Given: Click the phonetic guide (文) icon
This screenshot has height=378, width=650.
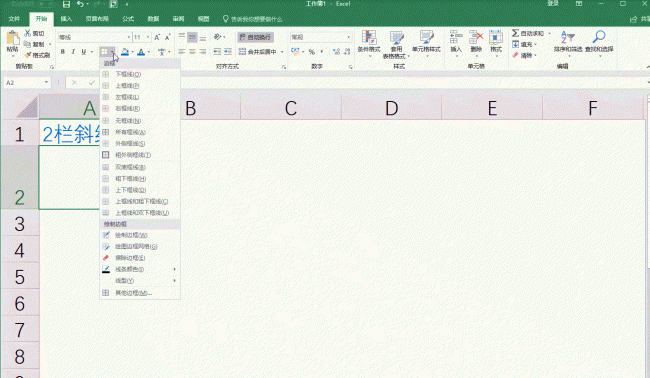Looking at the screenshot, I should [x=162, y=52].
